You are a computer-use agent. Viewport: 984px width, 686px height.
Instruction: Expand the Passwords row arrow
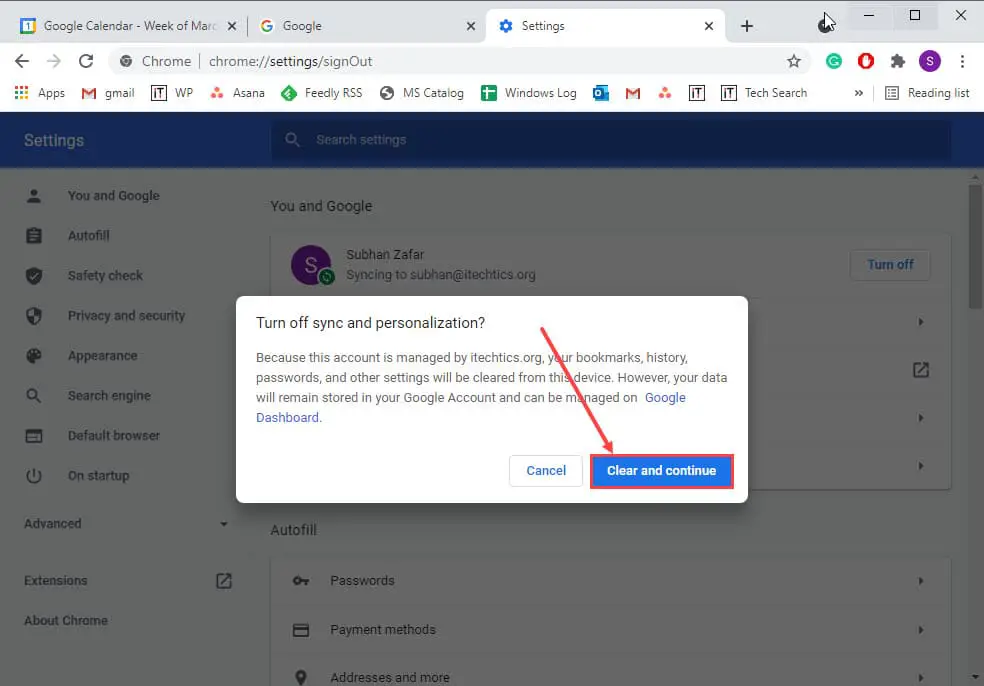(920, 580)
